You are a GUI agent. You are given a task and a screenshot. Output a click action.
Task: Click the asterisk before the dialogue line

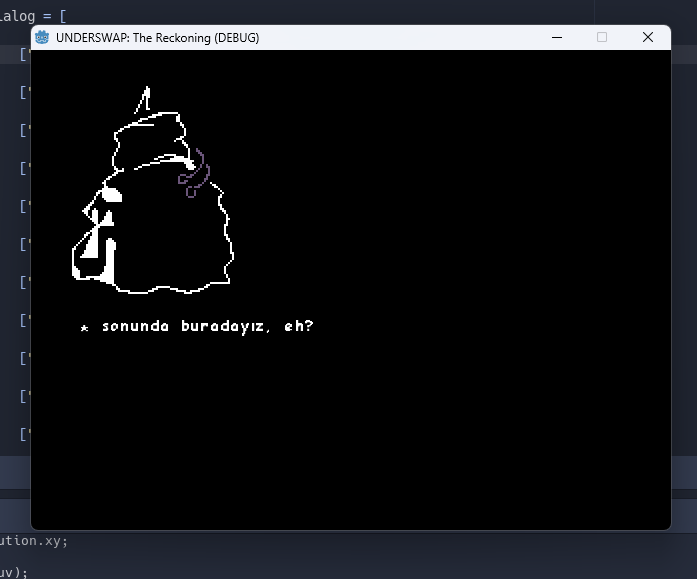click(84, 328)
